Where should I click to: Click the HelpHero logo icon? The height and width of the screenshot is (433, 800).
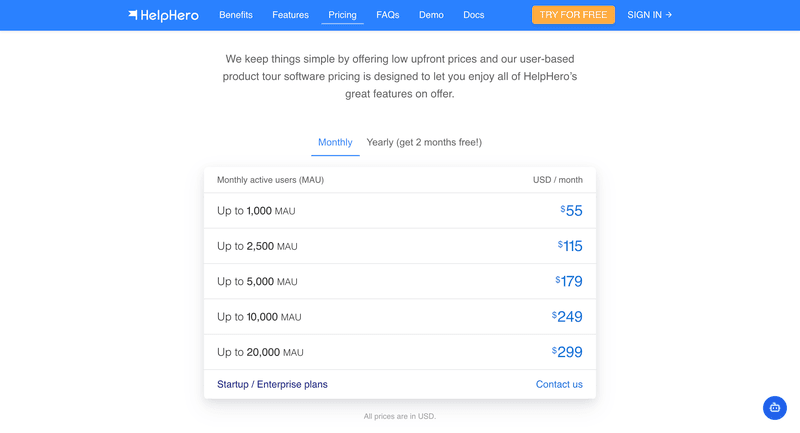tap(133, 15)
